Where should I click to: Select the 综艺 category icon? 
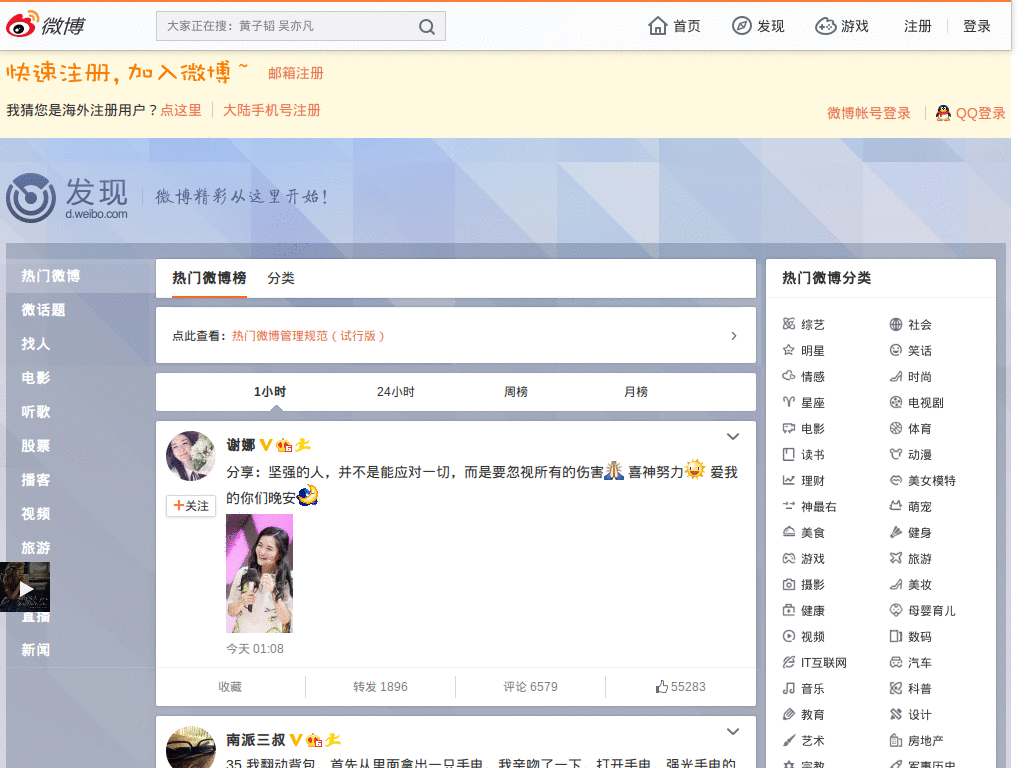(x=789, y=324)
